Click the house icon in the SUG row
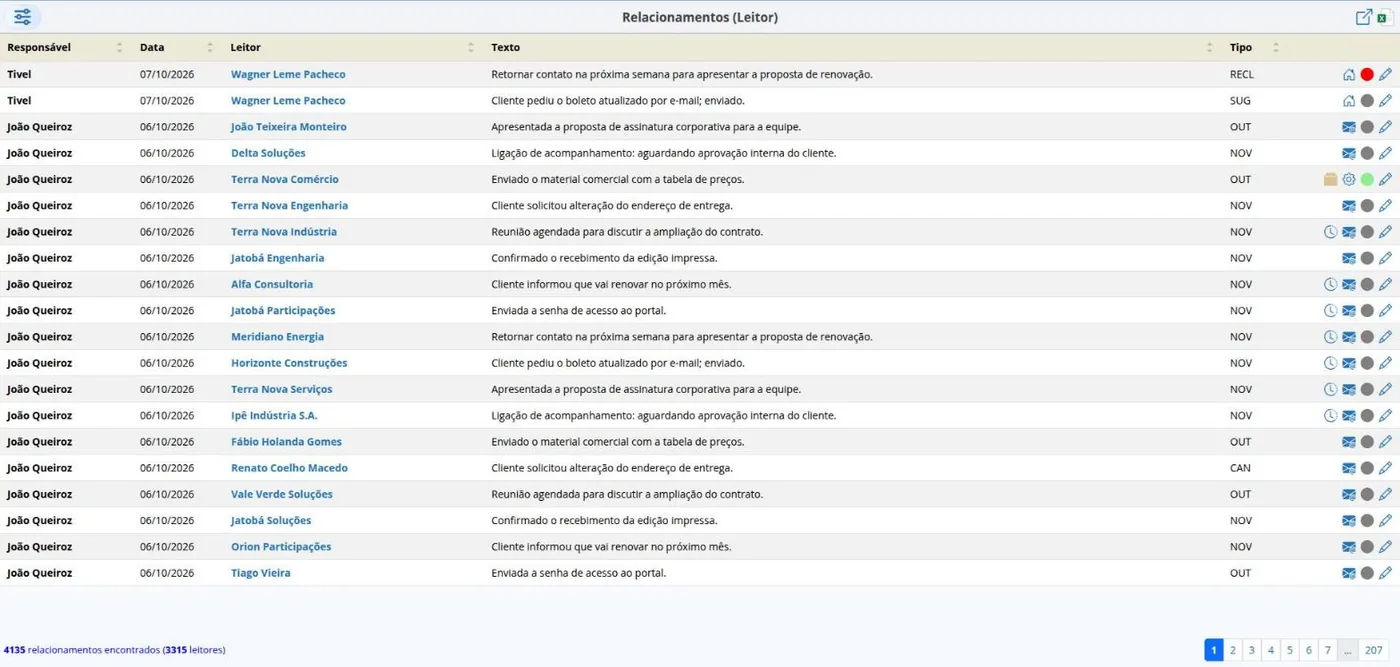Image resolution: width=1400 pixels, height=667 pixels. (1349, 100)
